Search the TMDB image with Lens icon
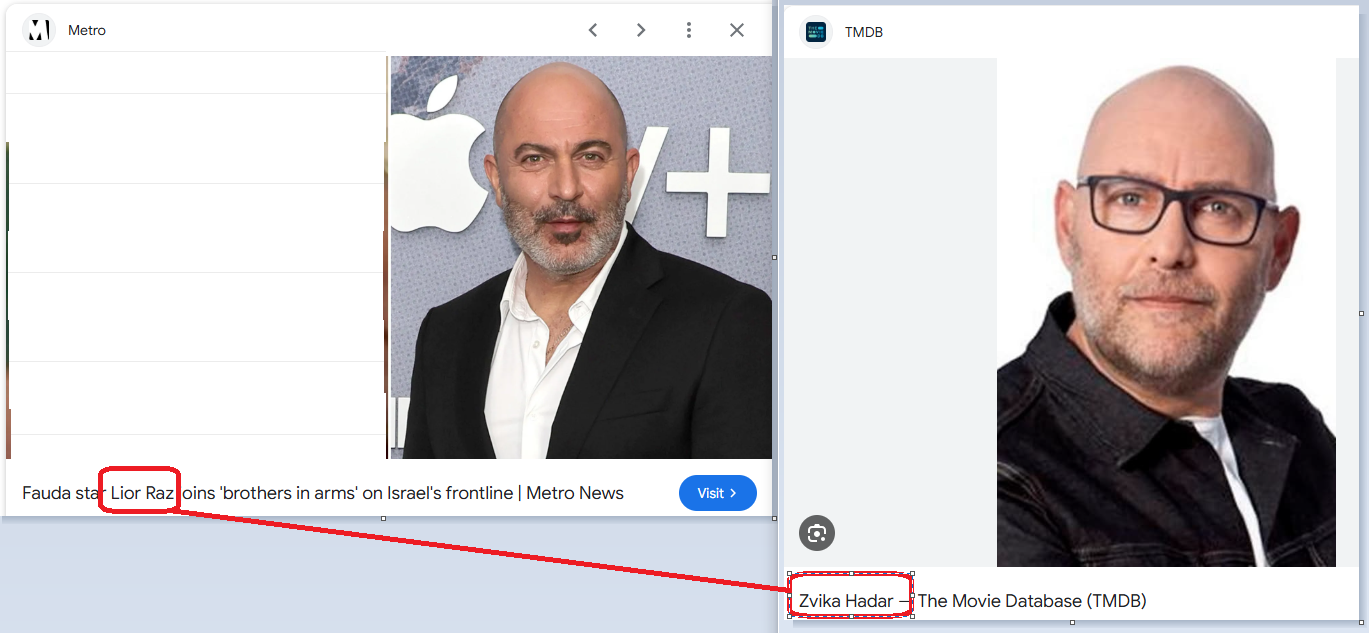Screen dimensions: 1369x633 (x=817, y=533)
